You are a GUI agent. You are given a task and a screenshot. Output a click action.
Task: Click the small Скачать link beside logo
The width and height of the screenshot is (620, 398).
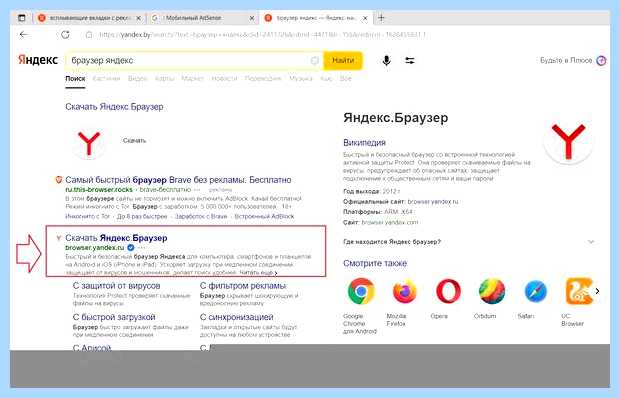click(x=134, y=141)
